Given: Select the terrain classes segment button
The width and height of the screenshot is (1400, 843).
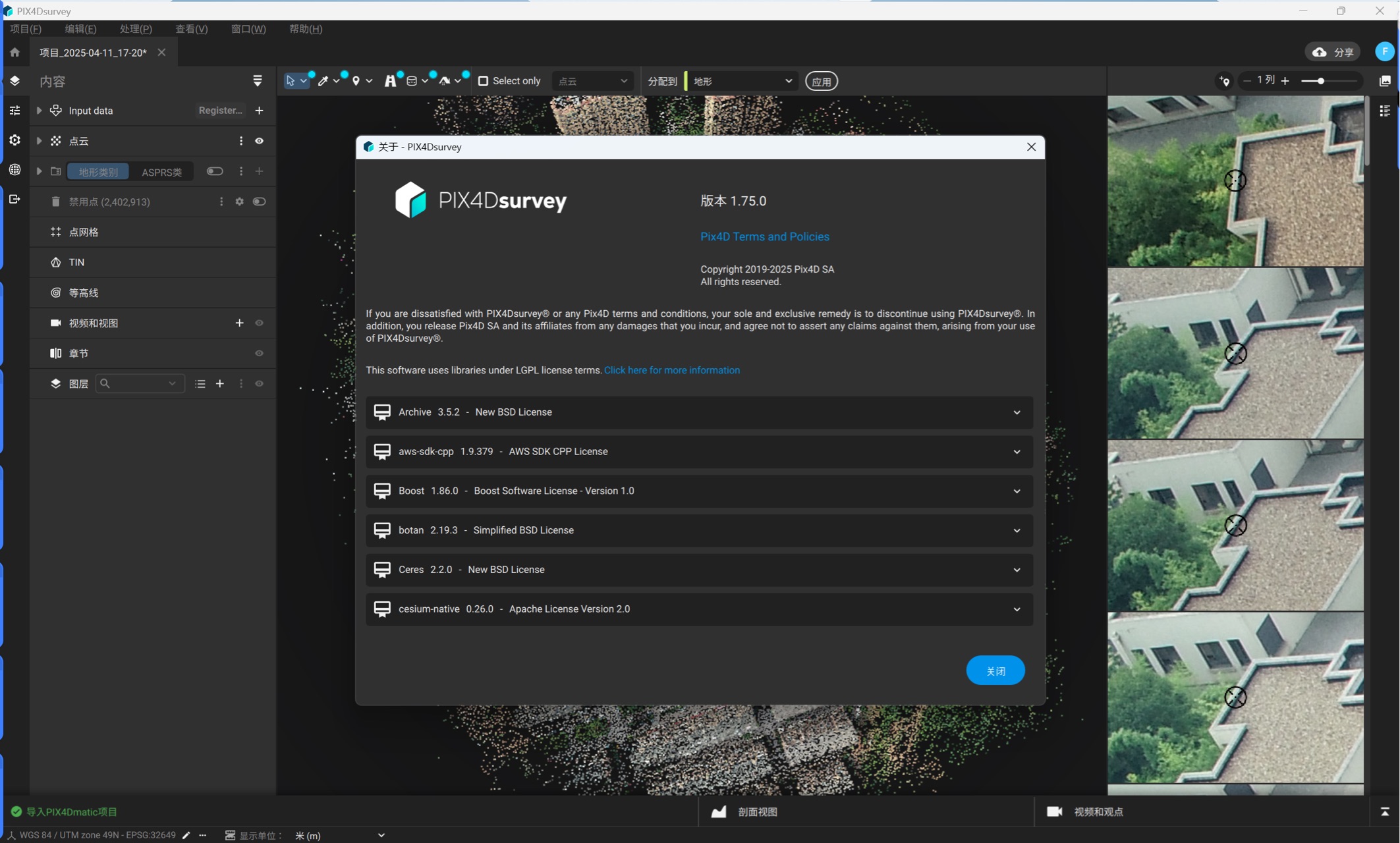Looking at the screenshot, I should click(98, 172).
